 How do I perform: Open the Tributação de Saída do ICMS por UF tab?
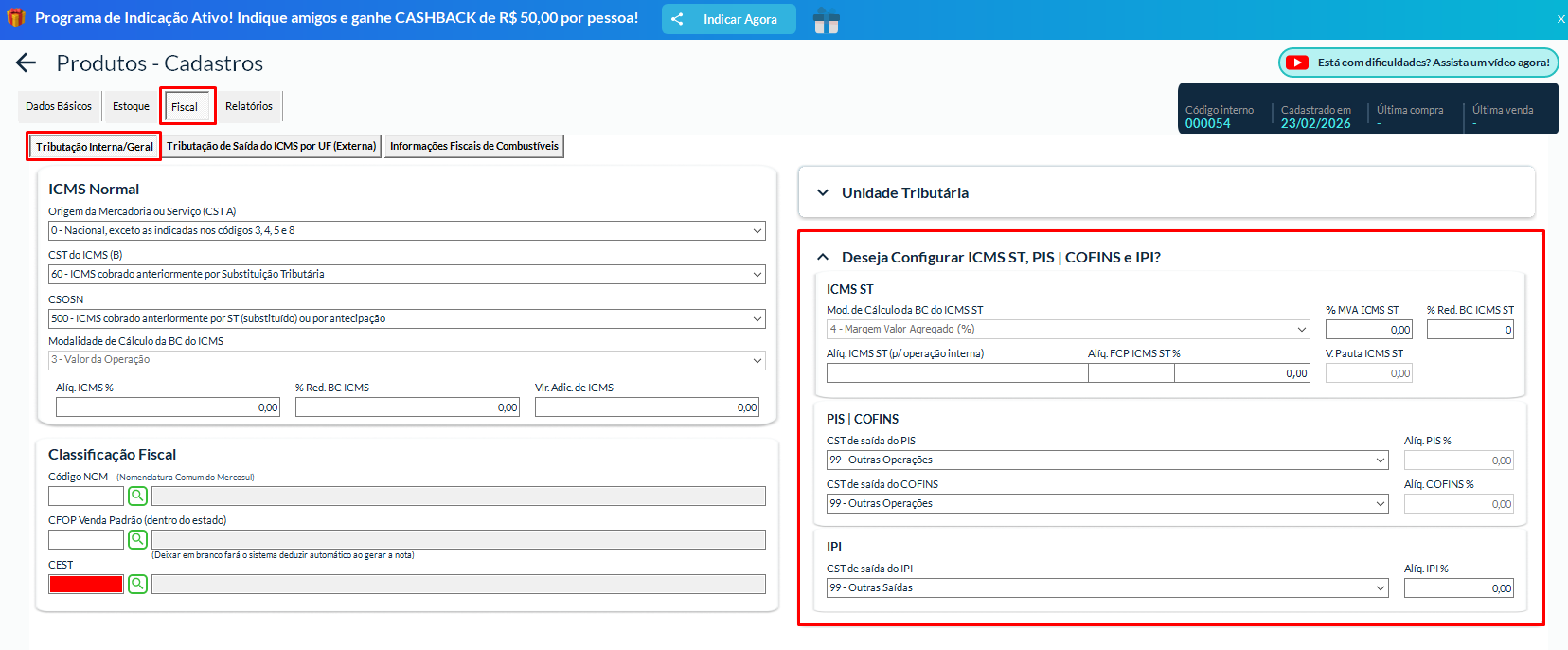tap(272, 147)
